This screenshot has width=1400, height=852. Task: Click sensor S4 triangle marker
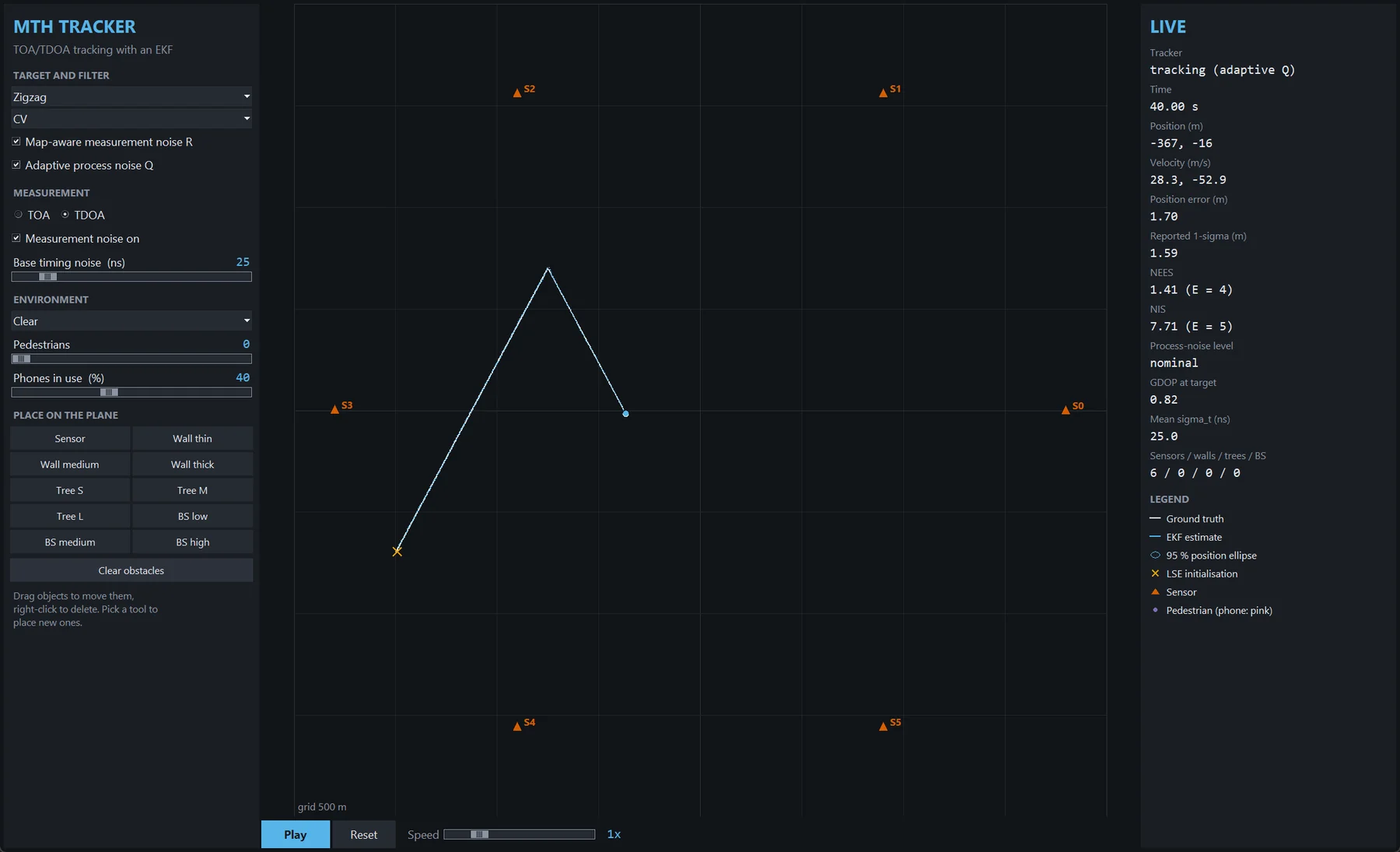click(517, 727)
